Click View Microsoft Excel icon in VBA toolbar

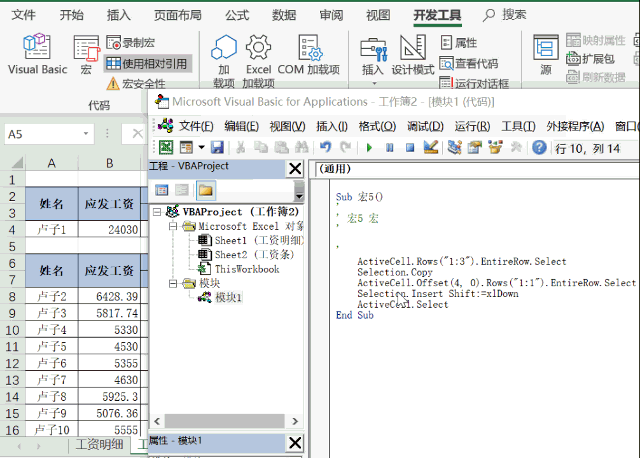pyautogui.click(x=166, y=147)
